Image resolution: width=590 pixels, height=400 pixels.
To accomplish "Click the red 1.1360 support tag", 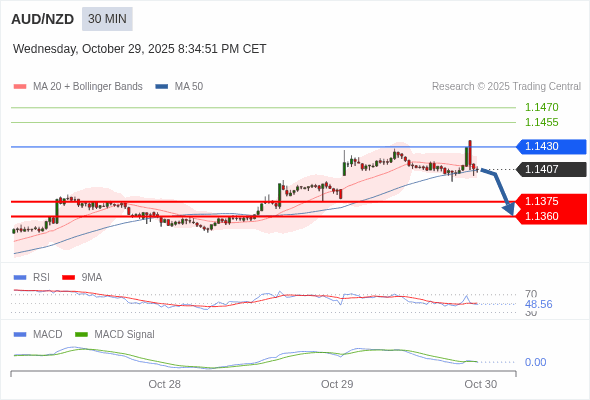I will [551, 216].
